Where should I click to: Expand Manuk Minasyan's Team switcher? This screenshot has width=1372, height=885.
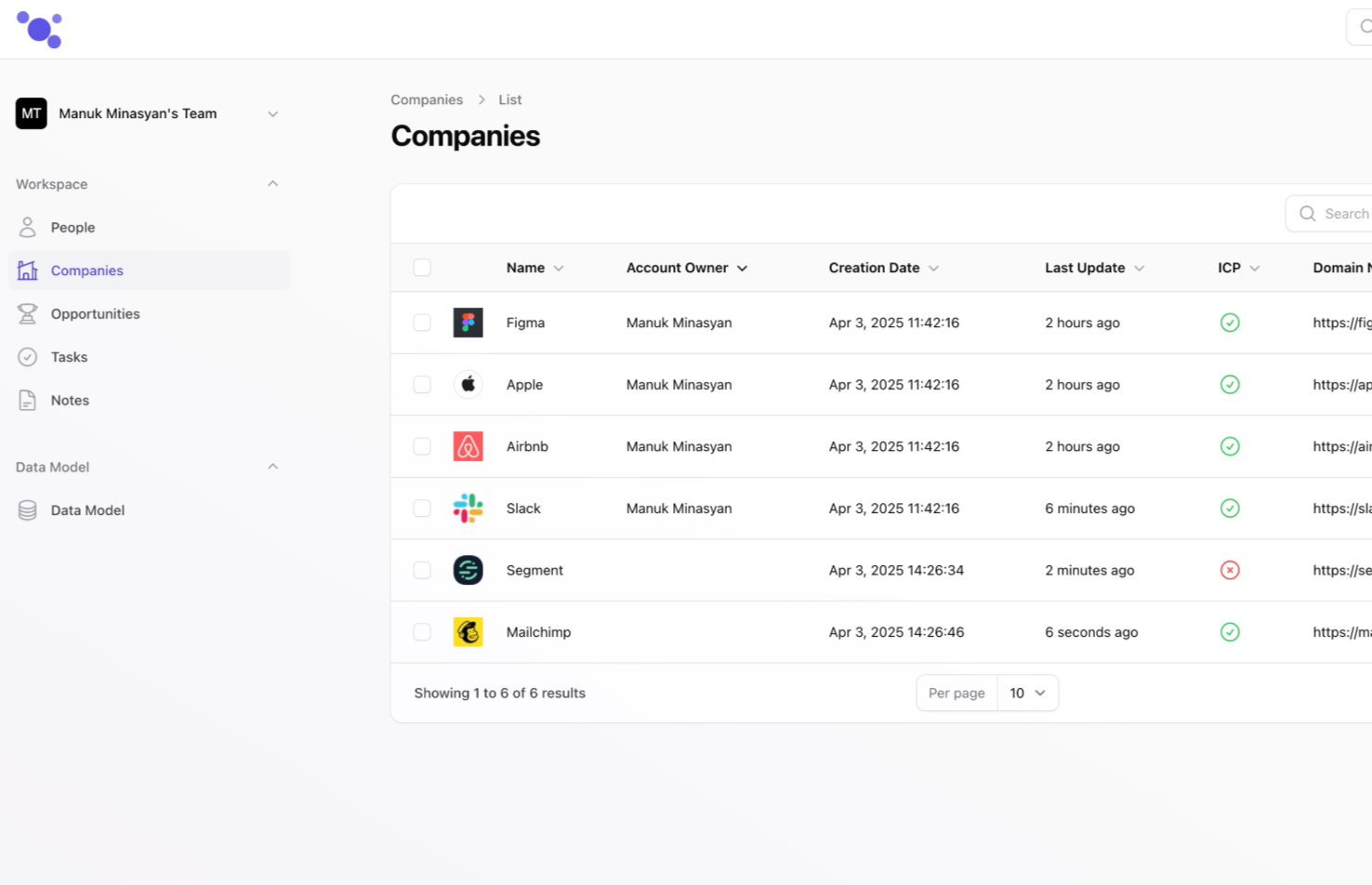tap(272, 113)
